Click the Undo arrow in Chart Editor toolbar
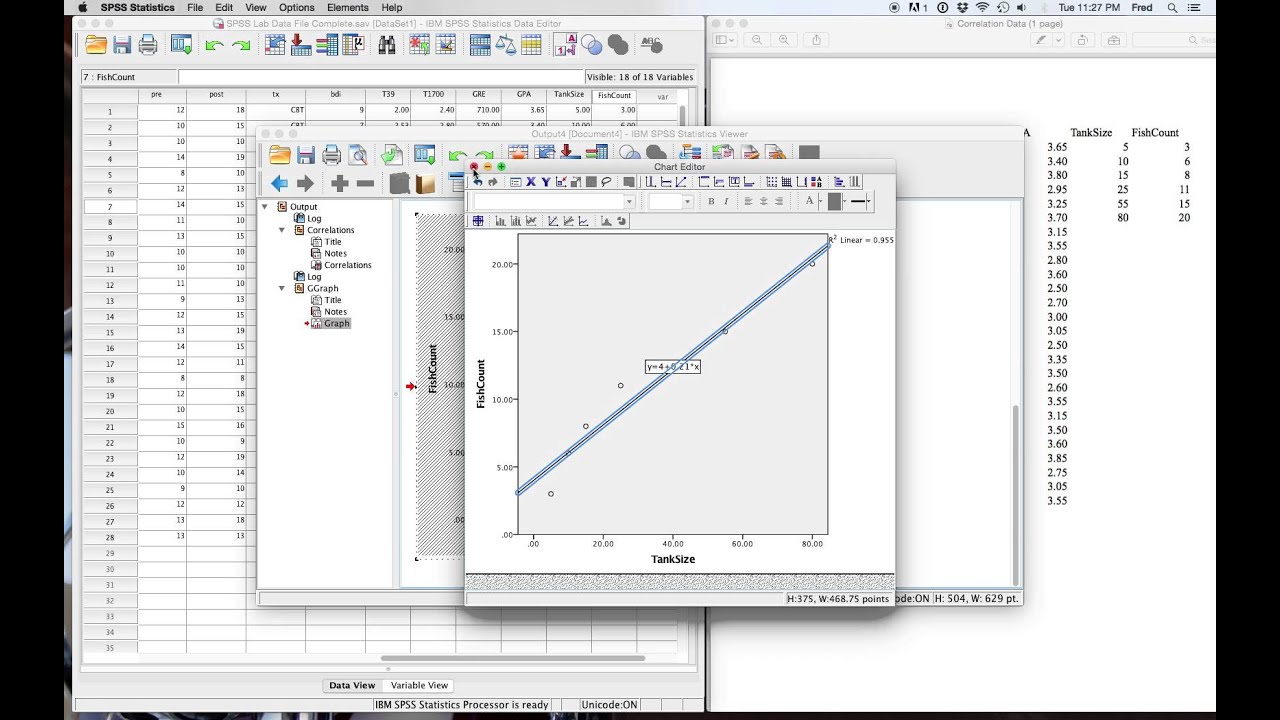Image resolution: width=1280 pixels, height=720 pixels. tap(477, 182)
